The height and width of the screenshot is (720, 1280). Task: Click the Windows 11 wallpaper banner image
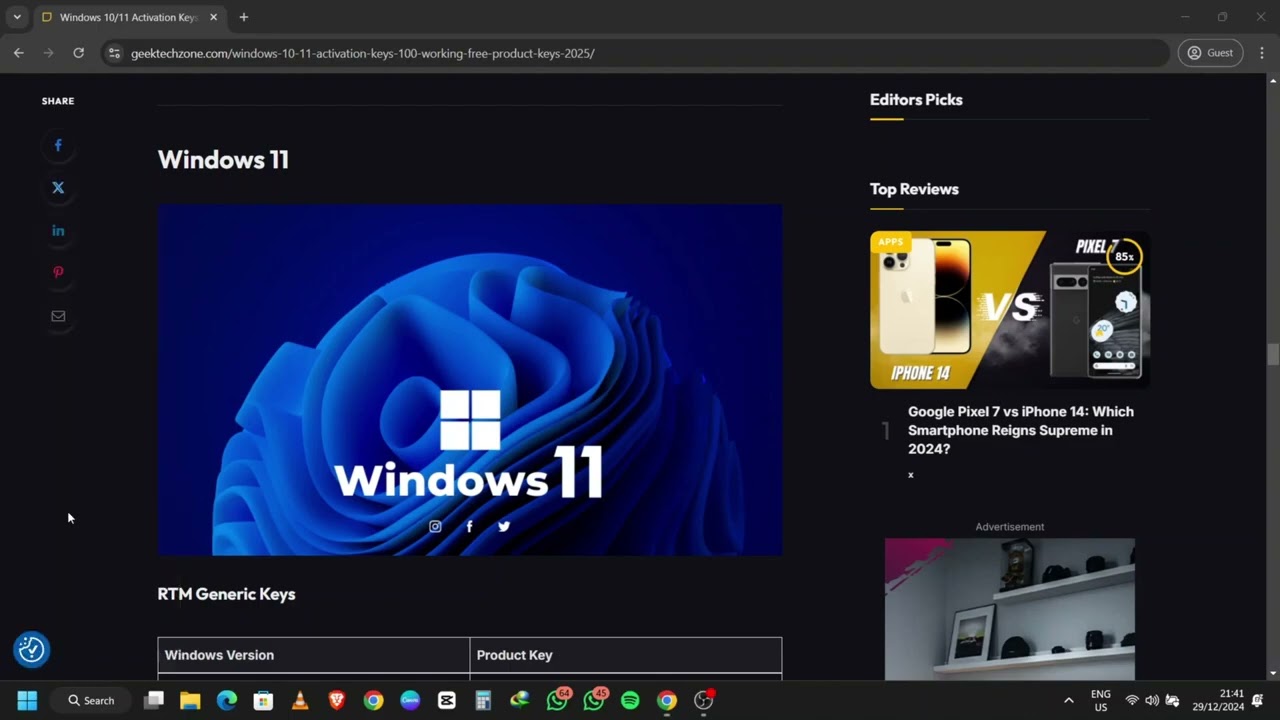[x=470, y=380]
